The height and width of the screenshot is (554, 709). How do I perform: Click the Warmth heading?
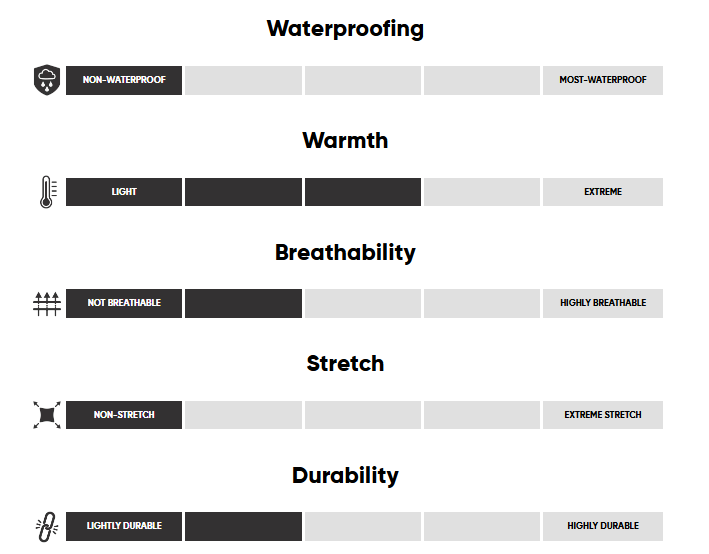(x=345, y=141)
